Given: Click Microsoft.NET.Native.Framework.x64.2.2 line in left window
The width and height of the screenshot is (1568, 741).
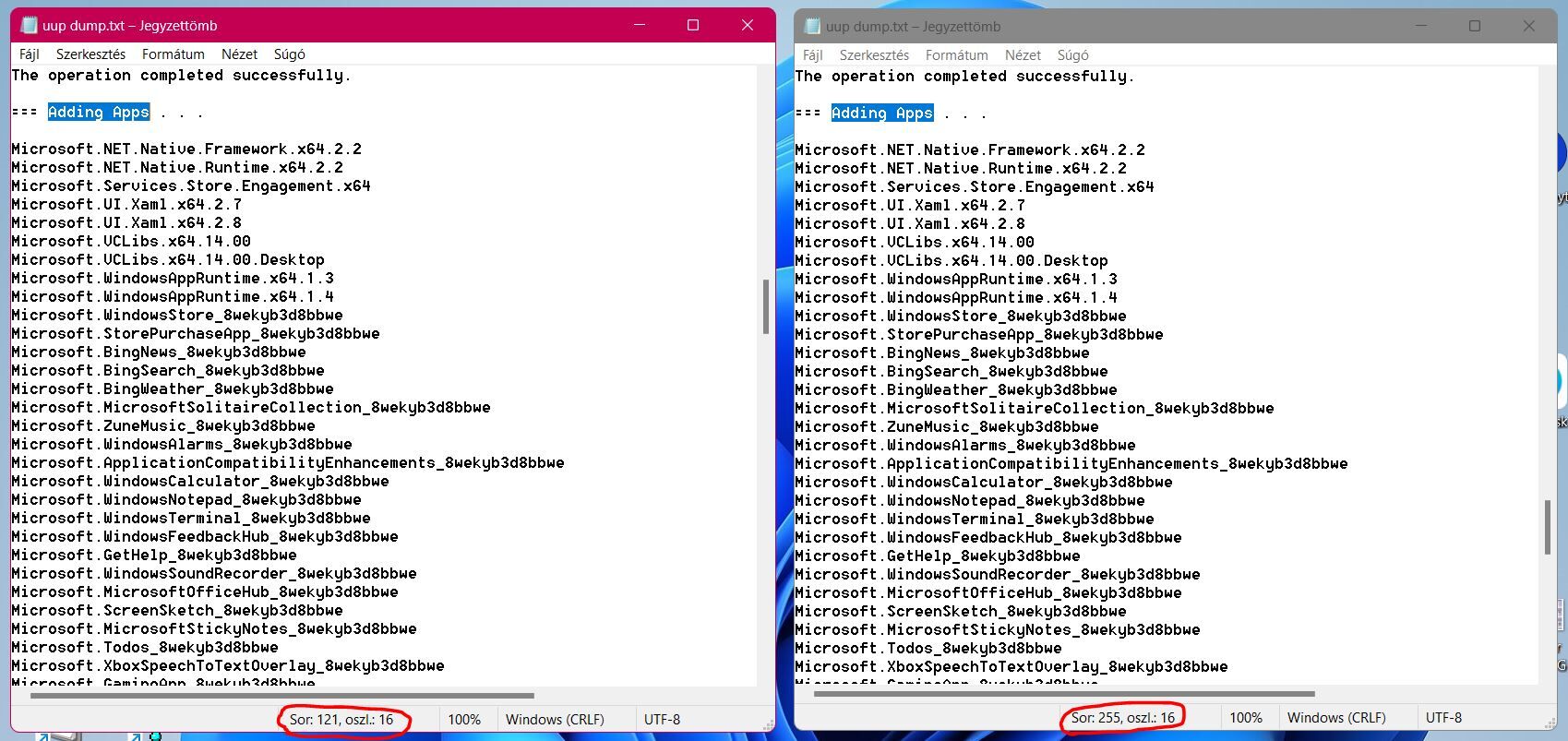Looking at the screenshot, I should (186, 149).
